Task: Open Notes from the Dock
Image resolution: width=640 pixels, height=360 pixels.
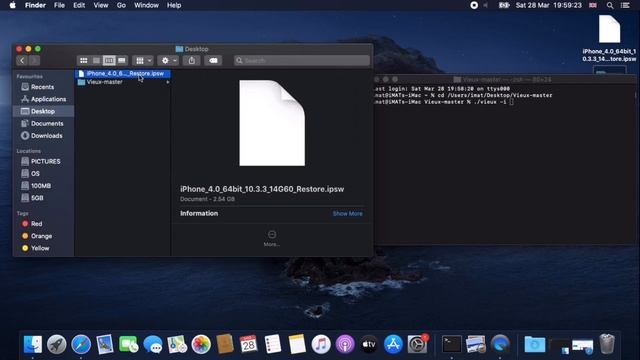Action: click(297, 344)
